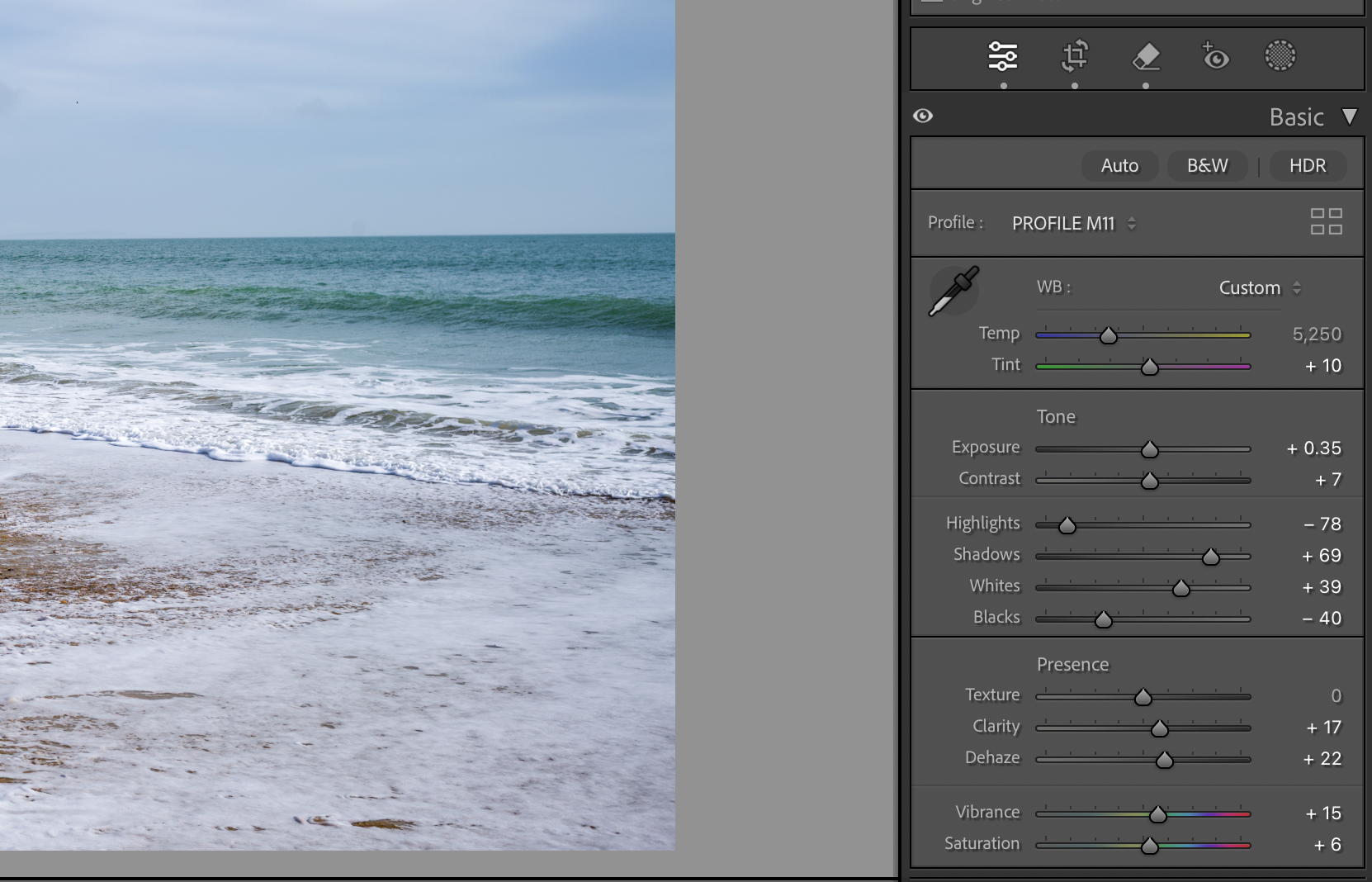
Task: Pick the White Balance eyedropper tool
Action: coord(953,291)
